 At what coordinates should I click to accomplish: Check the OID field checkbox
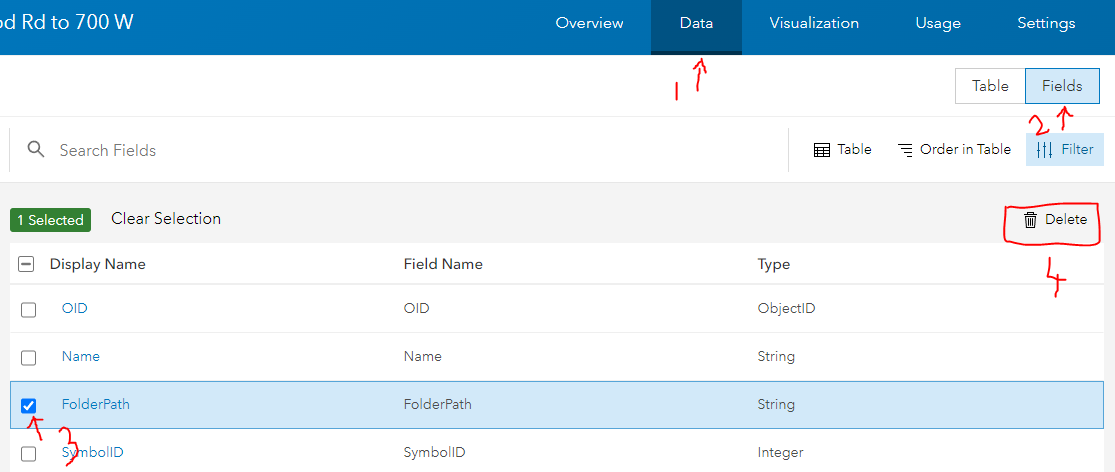29,309
